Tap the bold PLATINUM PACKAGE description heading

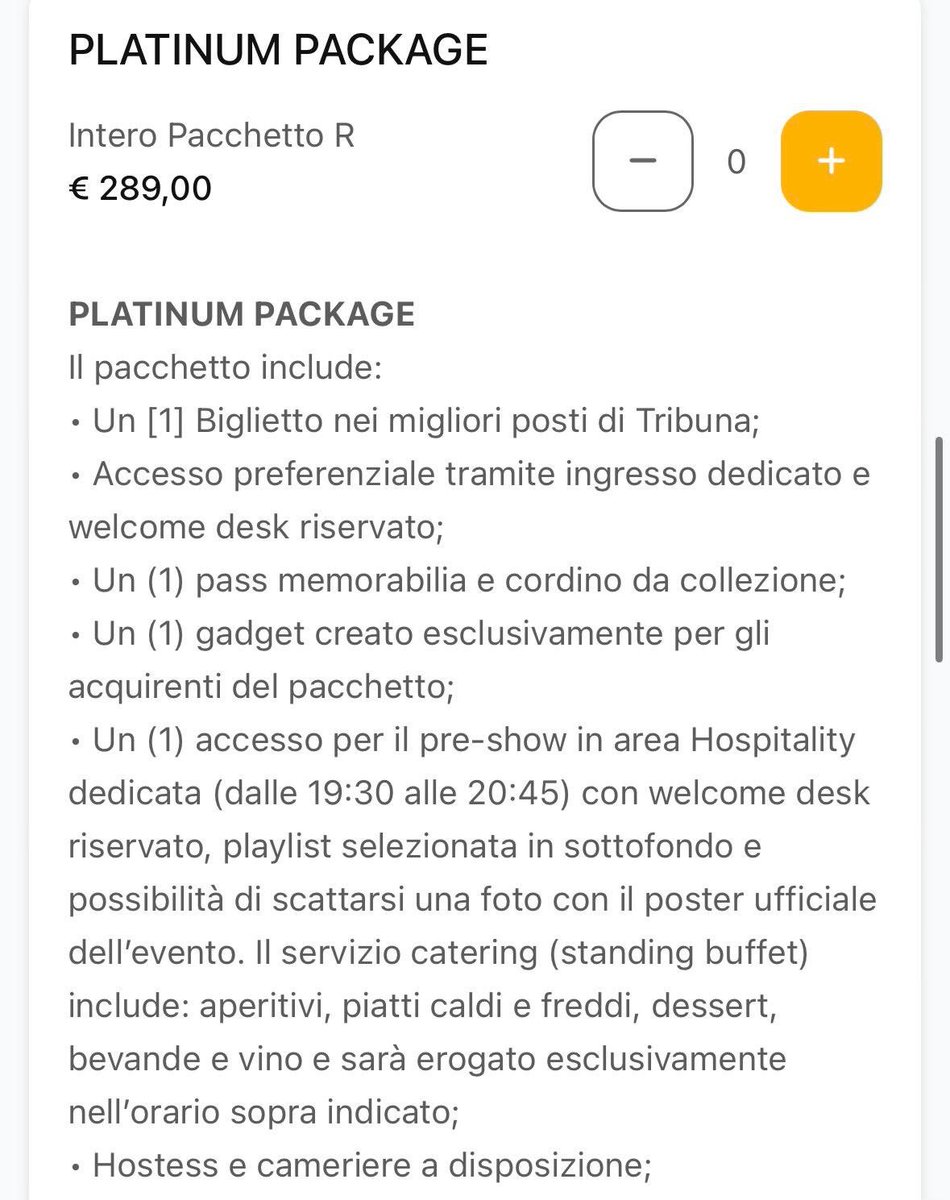(241, 314)
